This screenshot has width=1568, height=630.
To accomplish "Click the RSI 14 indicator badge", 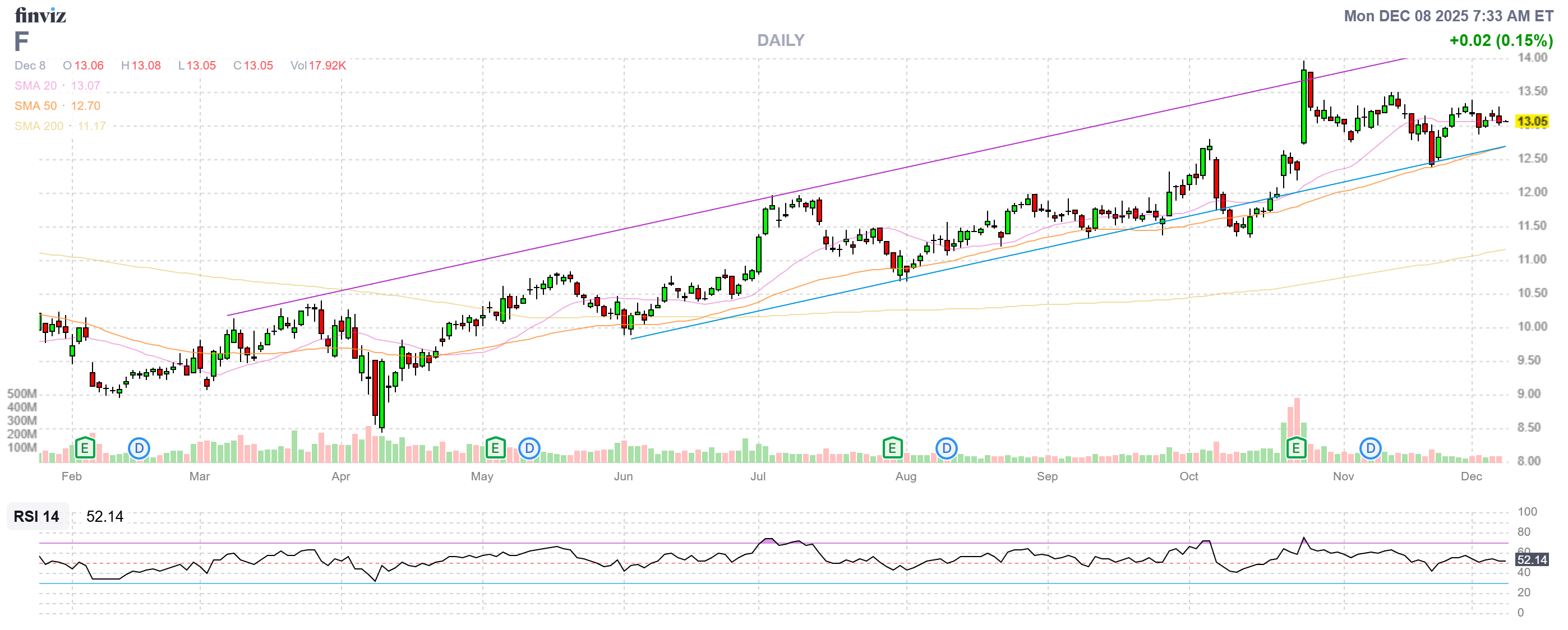I will pyautogui.click(x=37, y=516).
